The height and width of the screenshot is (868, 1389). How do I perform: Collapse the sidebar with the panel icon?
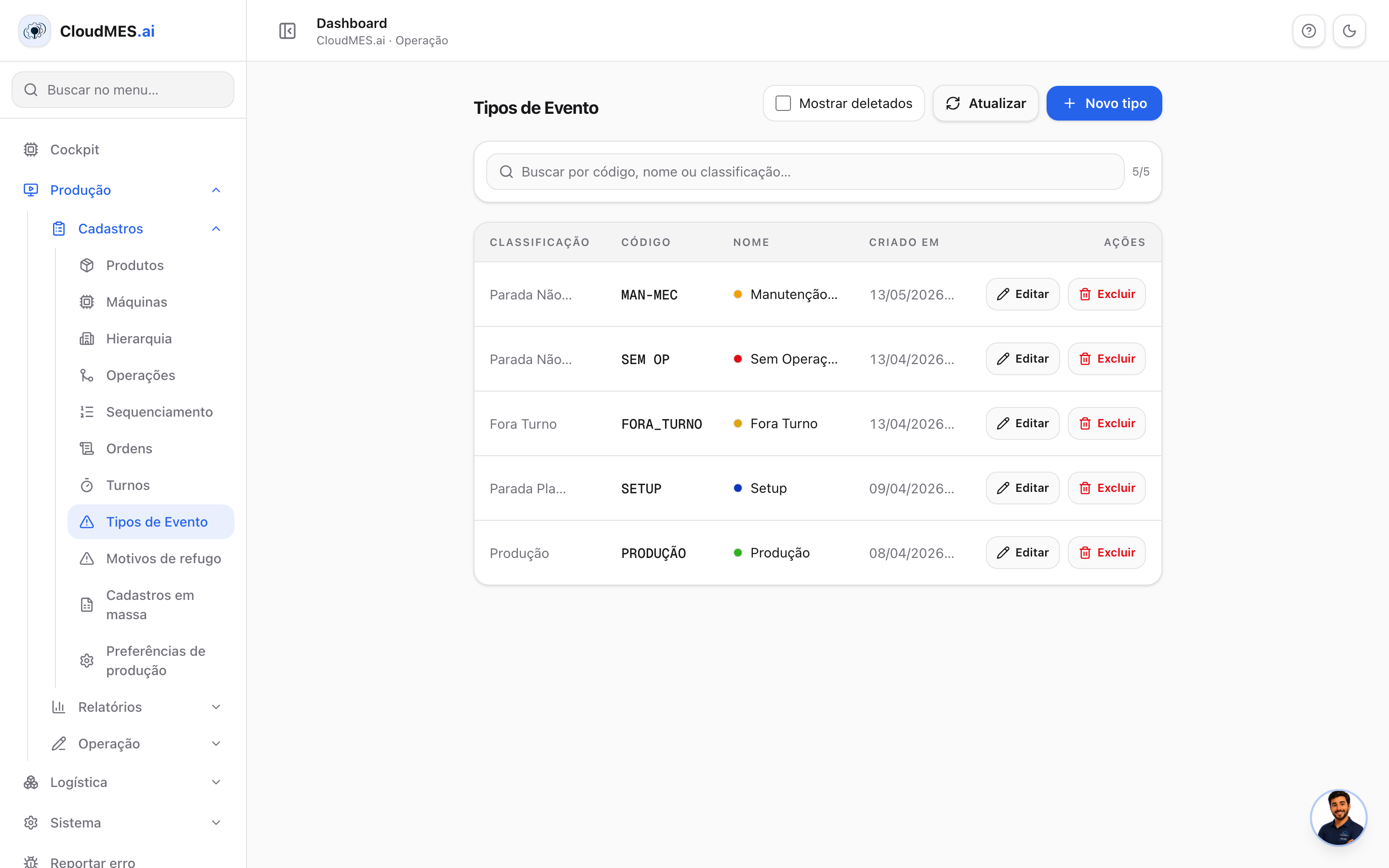[287, 31]
